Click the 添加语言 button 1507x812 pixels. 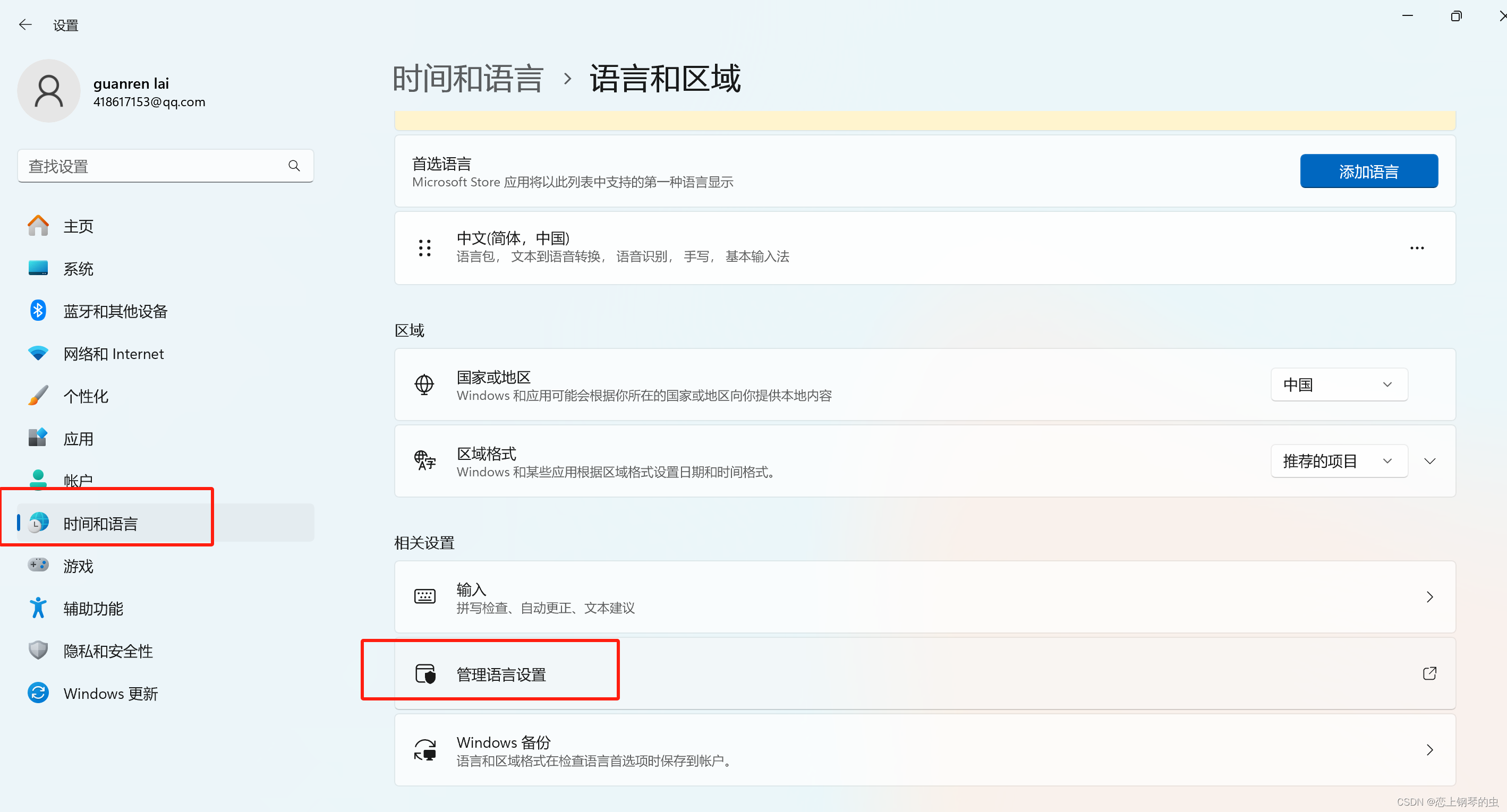coord(1368,172)
